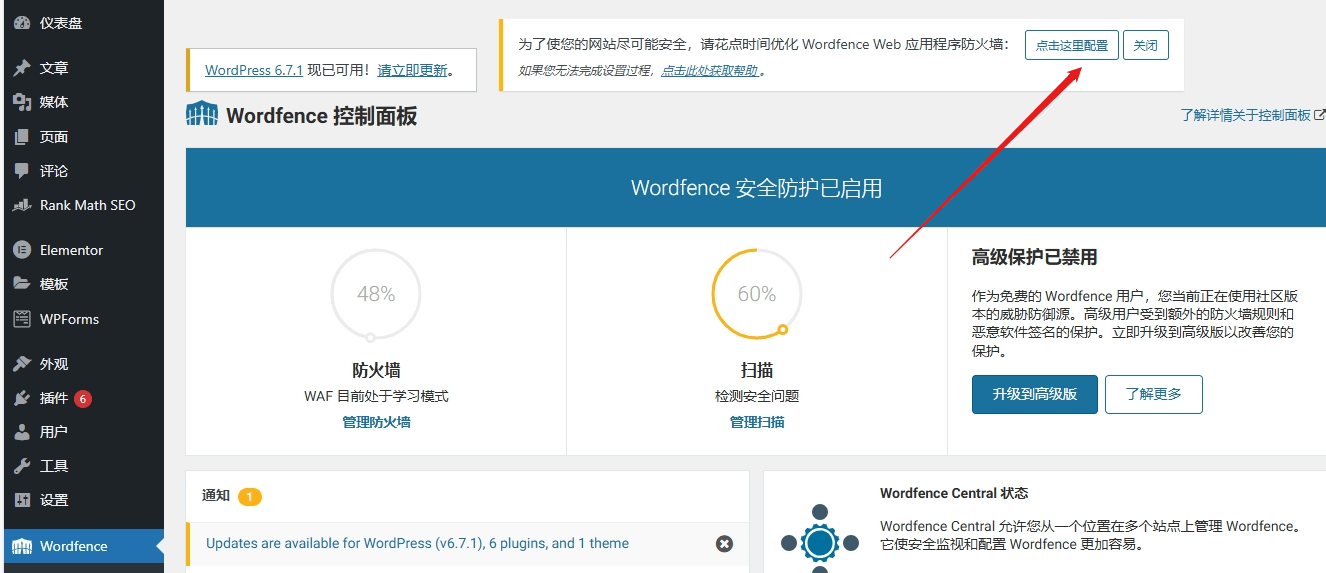Click the red 6 badge on 插件

click(82, 398)
